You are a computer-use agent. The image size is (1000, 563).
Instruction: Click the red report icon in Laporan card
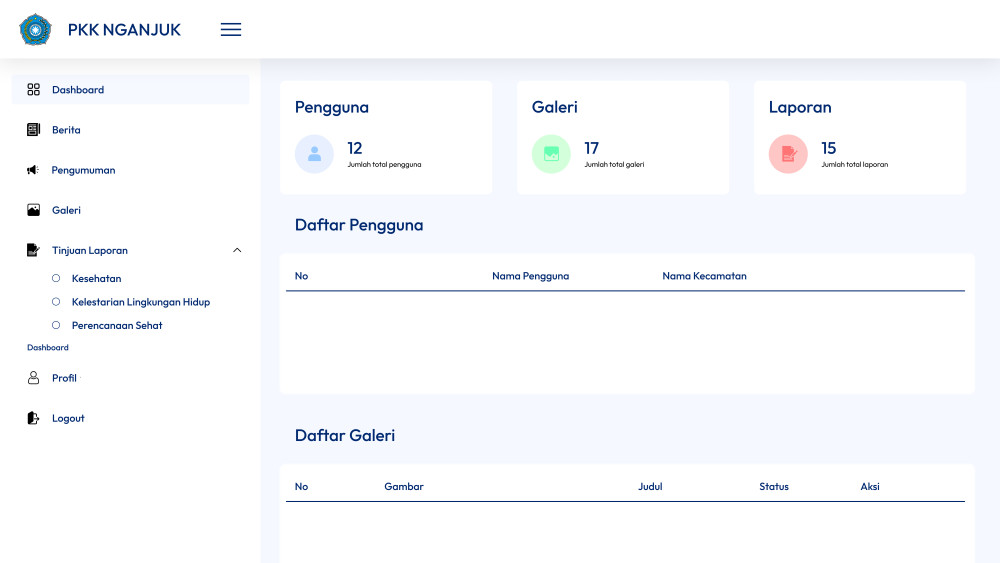pyautogui.click(x=788, y=154)
